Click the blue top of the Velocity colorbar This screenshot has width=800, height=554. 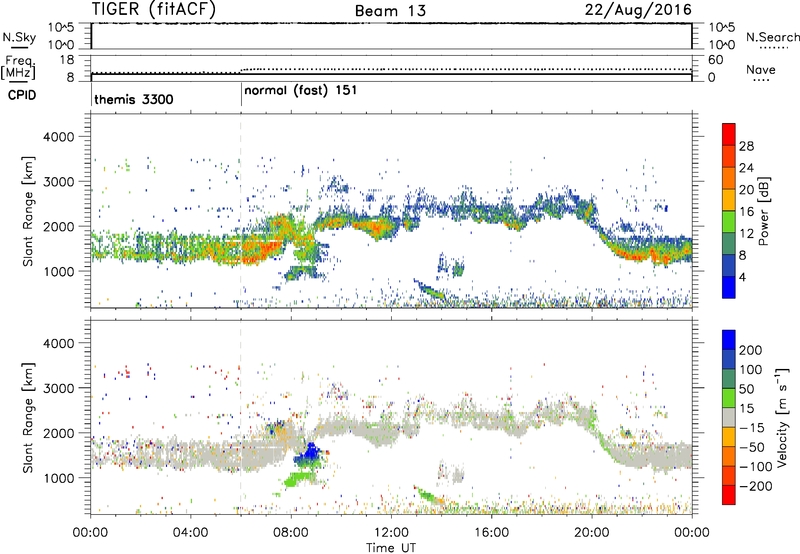729,340
